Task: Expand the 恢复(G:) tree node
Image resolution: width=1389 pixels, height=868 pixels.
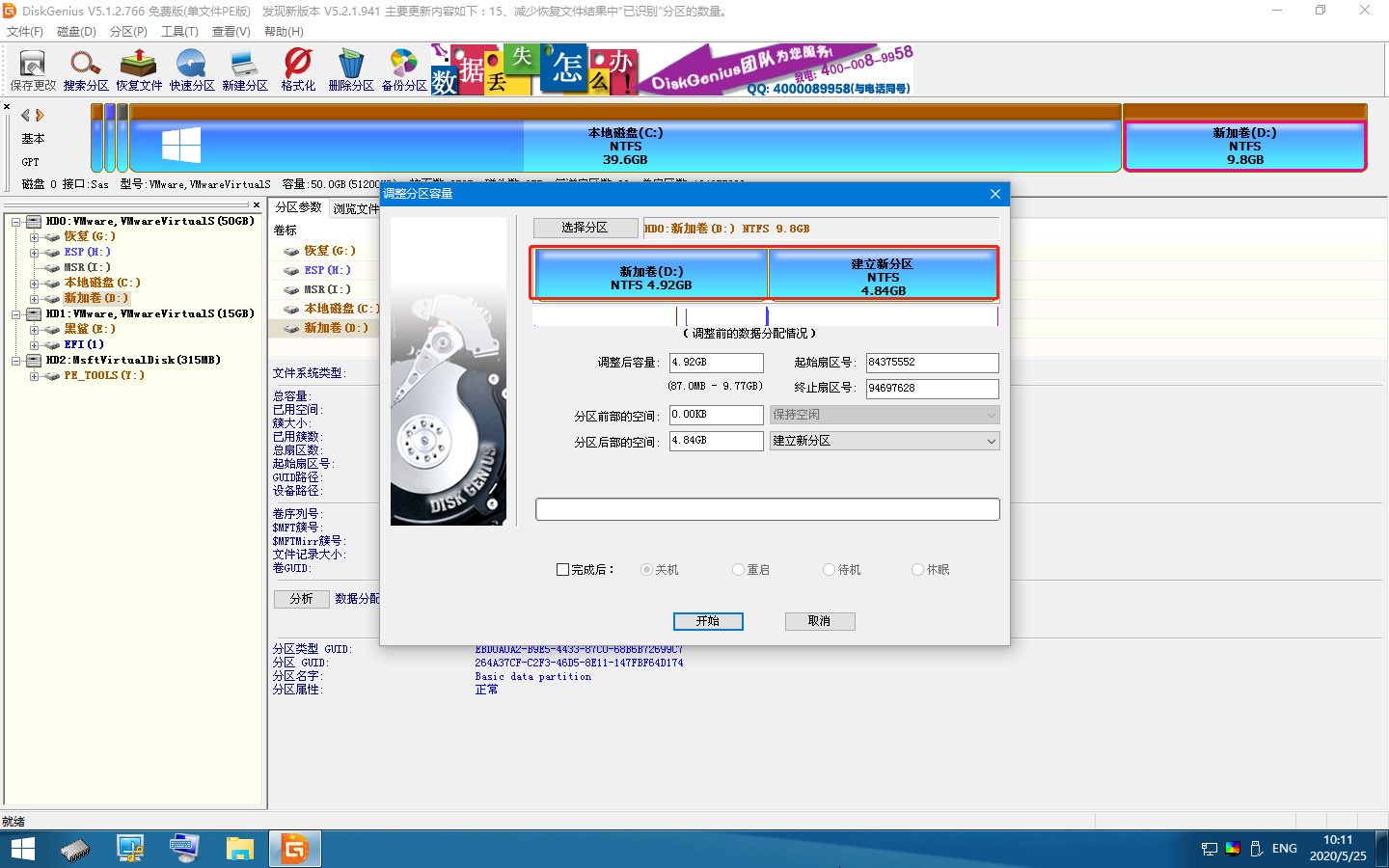Action: coord(34,237)
